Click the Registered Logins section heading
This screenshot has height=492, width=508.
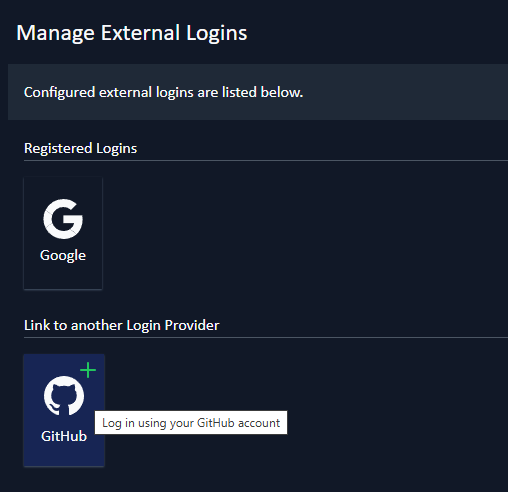[80, 148]
